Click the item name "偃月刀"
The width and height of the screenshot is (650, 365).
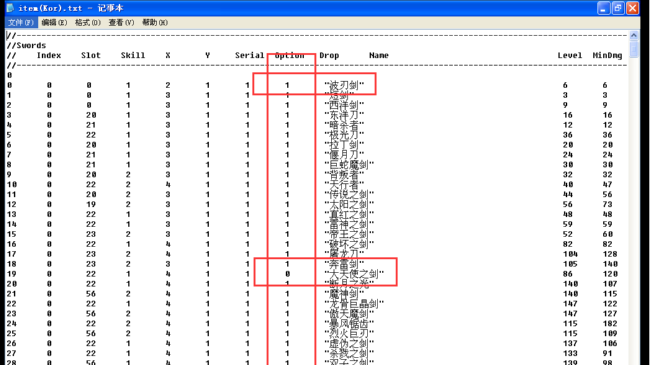(344, 155)
